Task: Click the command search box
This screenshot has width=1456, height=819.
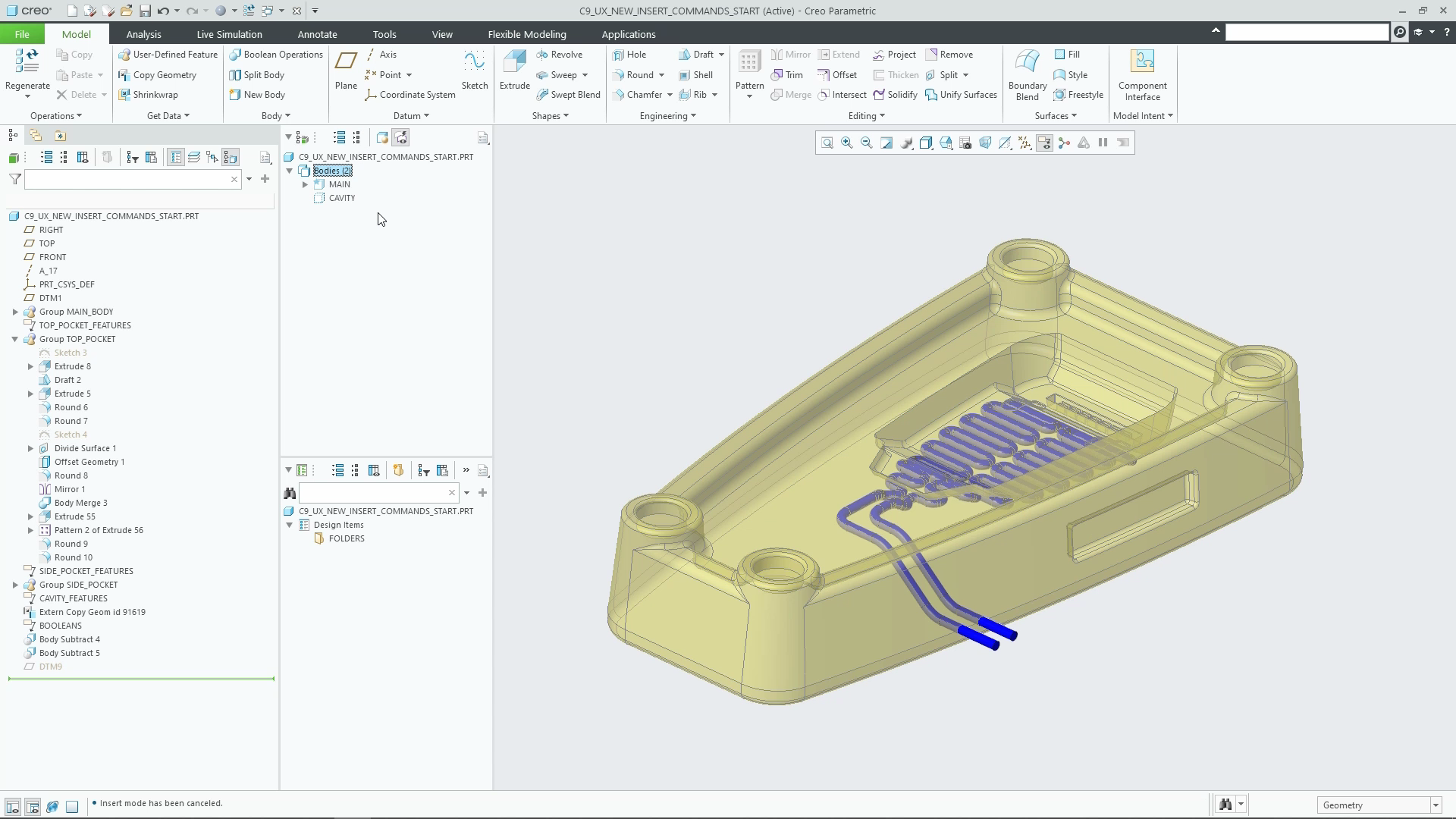Action: pyautogui.click(x=1307, y=32)
